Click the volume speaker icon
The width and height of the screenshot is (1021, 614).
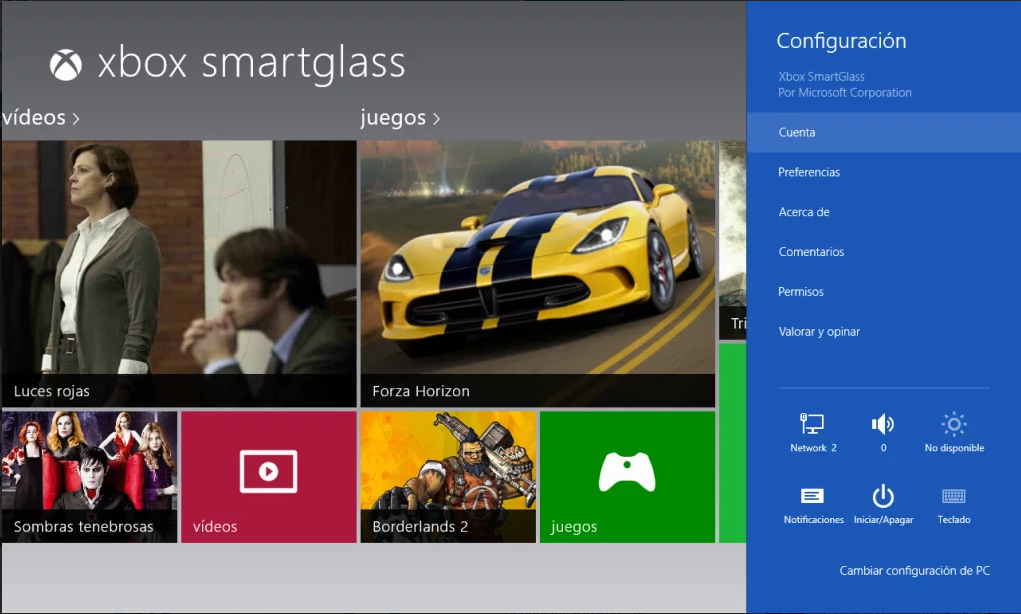point(883,424)
